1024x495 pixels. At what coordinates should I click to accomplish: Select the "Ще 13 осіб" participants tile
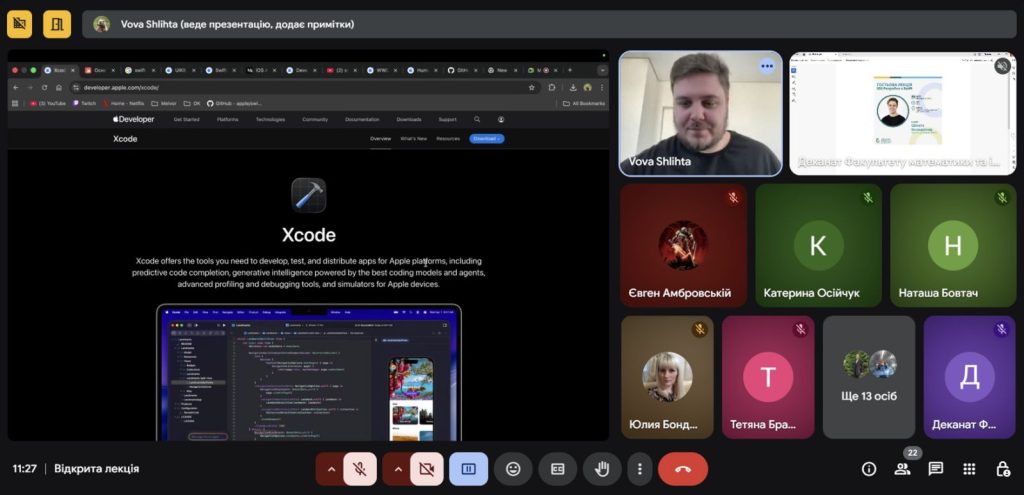[x=869, y=377]
